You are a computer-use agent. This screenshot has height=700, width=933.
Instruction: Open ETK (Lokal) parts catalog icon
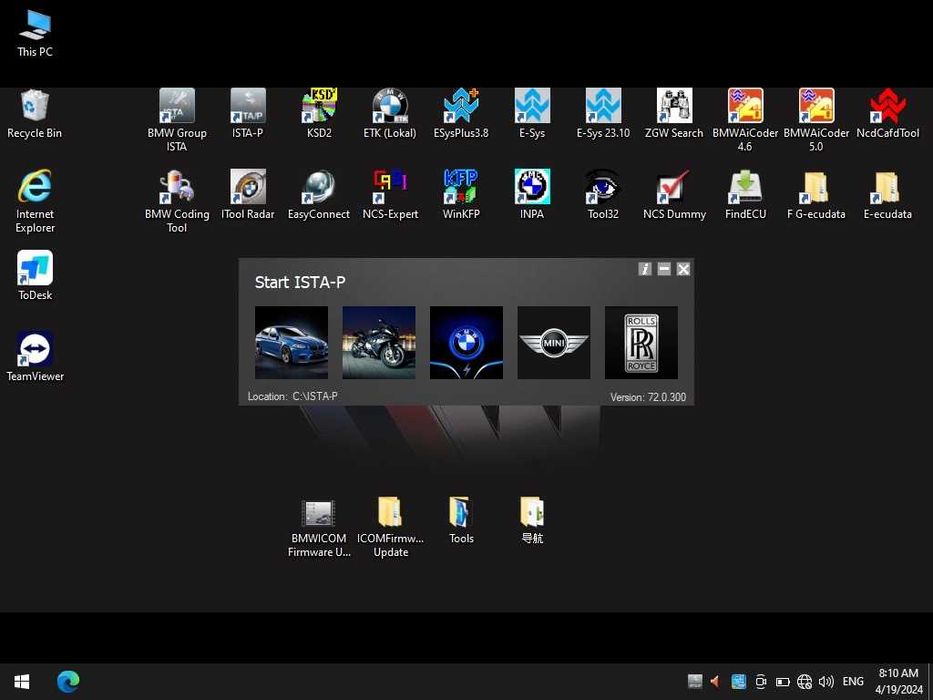(390, 107)
